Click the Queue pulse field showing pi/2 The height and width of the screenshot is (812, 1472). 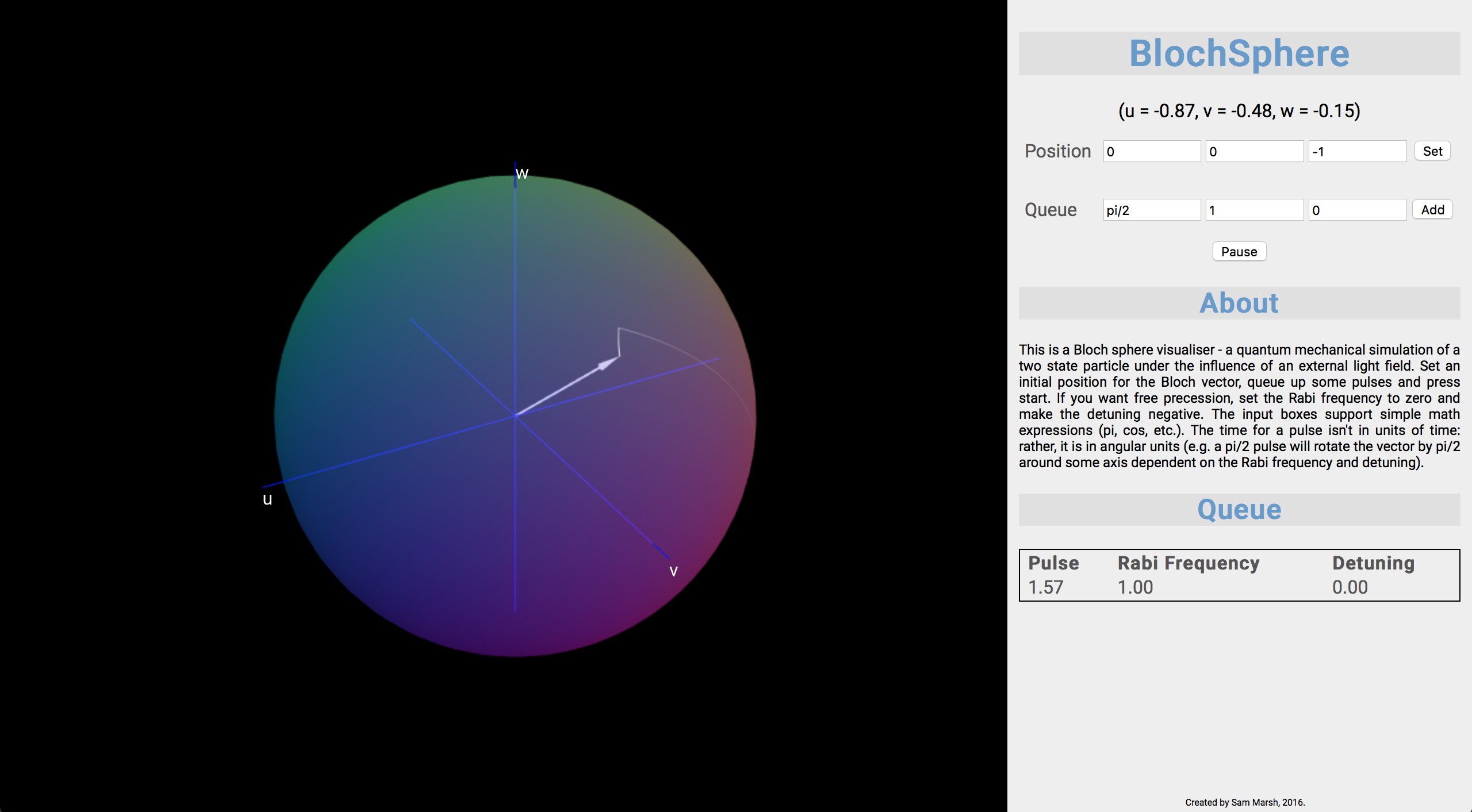pyautogui.click(x=1151, y=210)
